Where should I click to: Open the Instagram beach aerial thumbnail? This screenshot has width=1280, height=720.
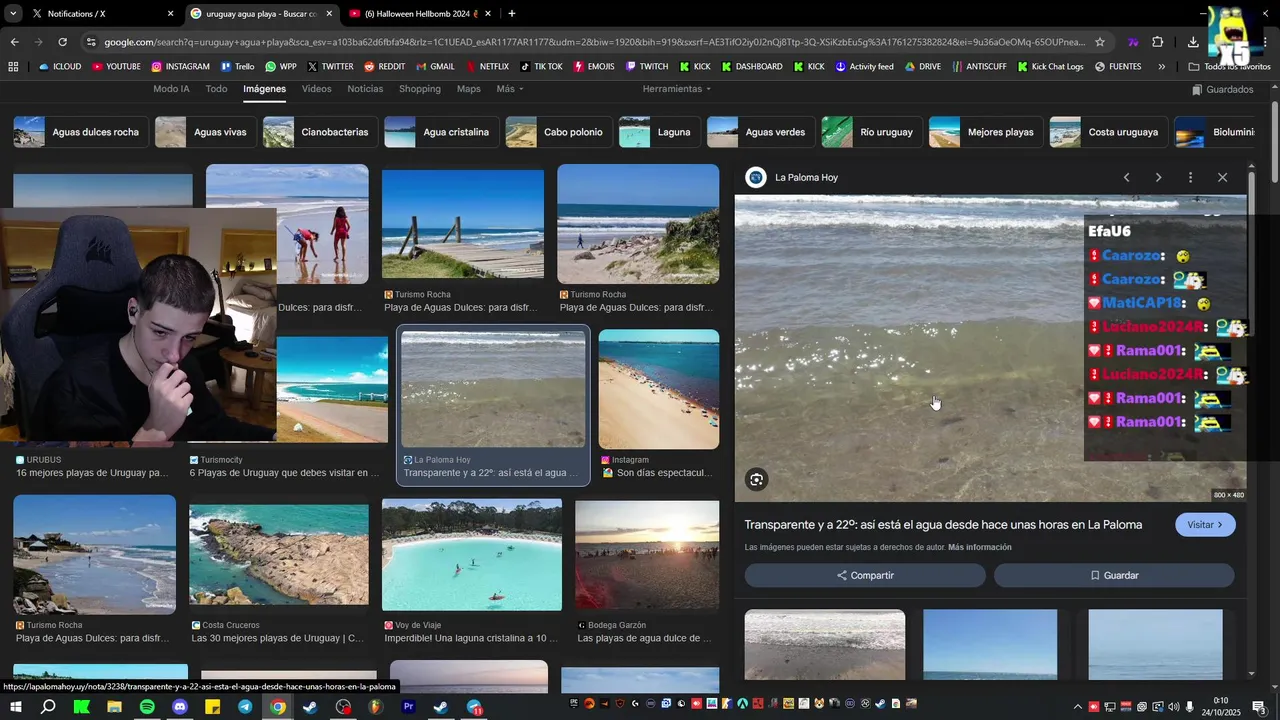pos(659,389)
